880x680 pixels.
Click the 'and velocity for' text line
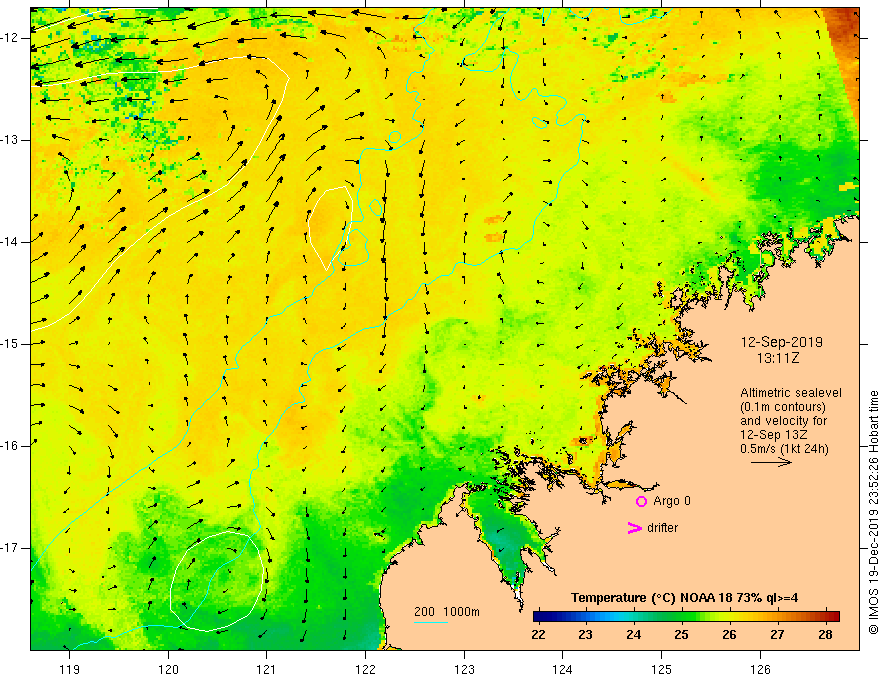click(x=783, y=421)
